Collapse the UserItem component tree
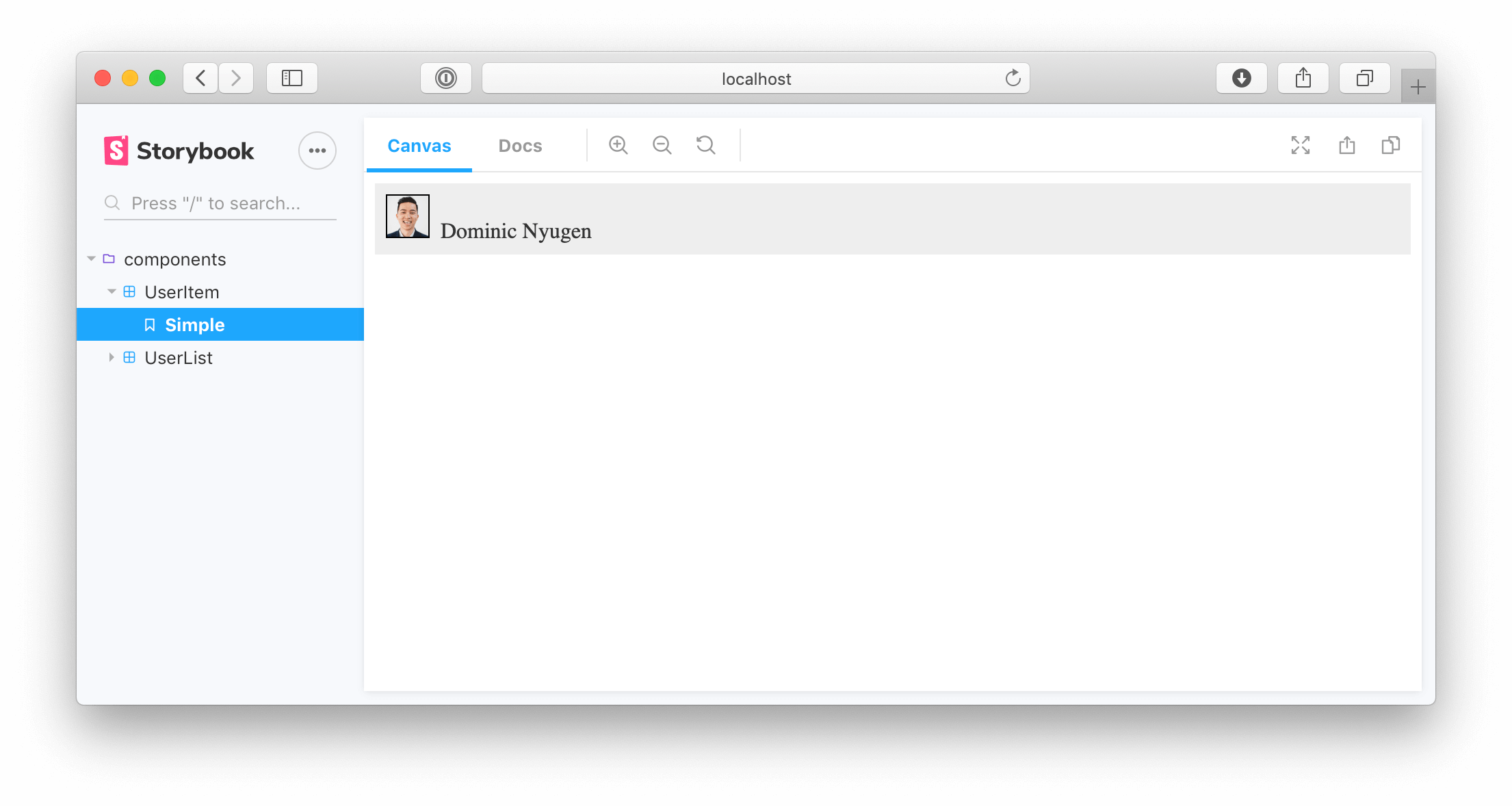The height and width of the screenshot is (806, 1512). point(110,292)
